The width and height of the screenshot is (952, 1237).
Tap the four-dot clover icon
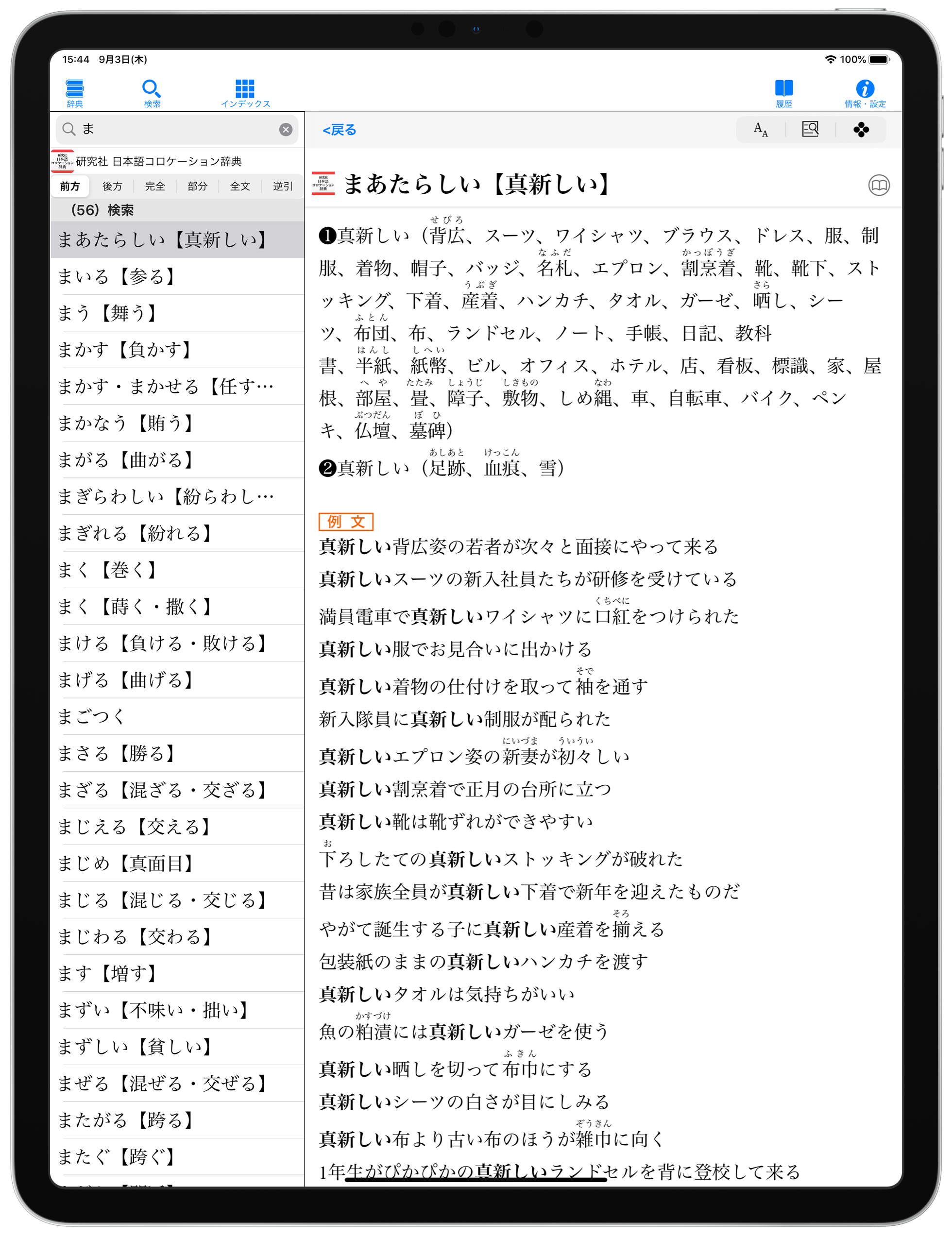point(861,130)
